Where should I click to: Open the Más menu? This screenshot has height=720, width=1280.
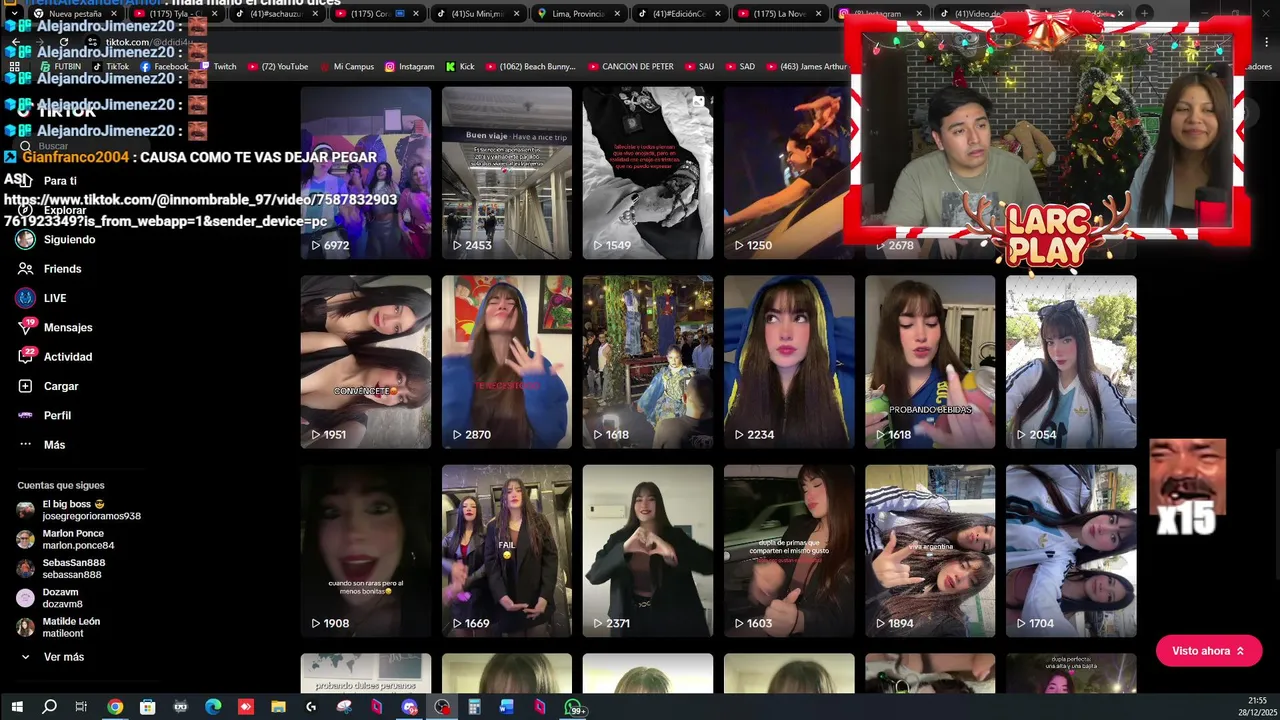point(42,445)
